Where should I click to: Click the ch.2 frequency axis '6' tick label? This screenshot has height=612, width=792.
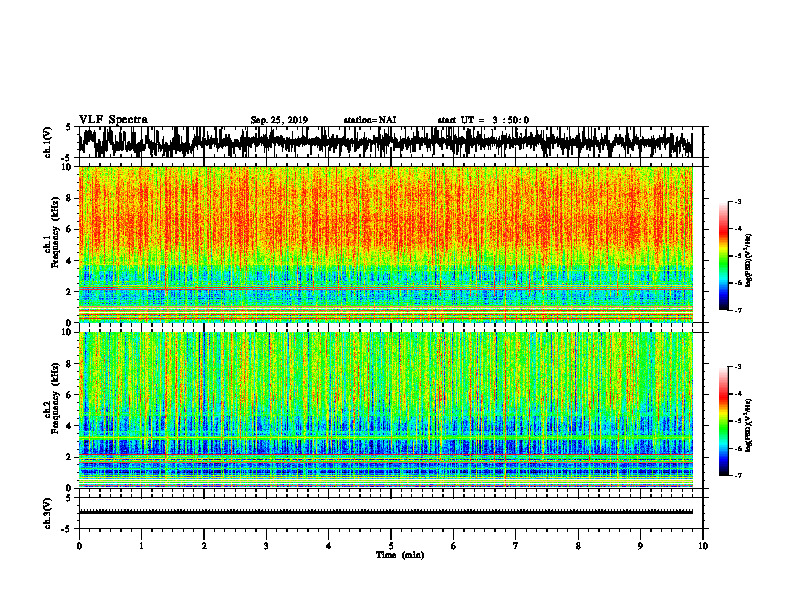[x=69, y=394]
